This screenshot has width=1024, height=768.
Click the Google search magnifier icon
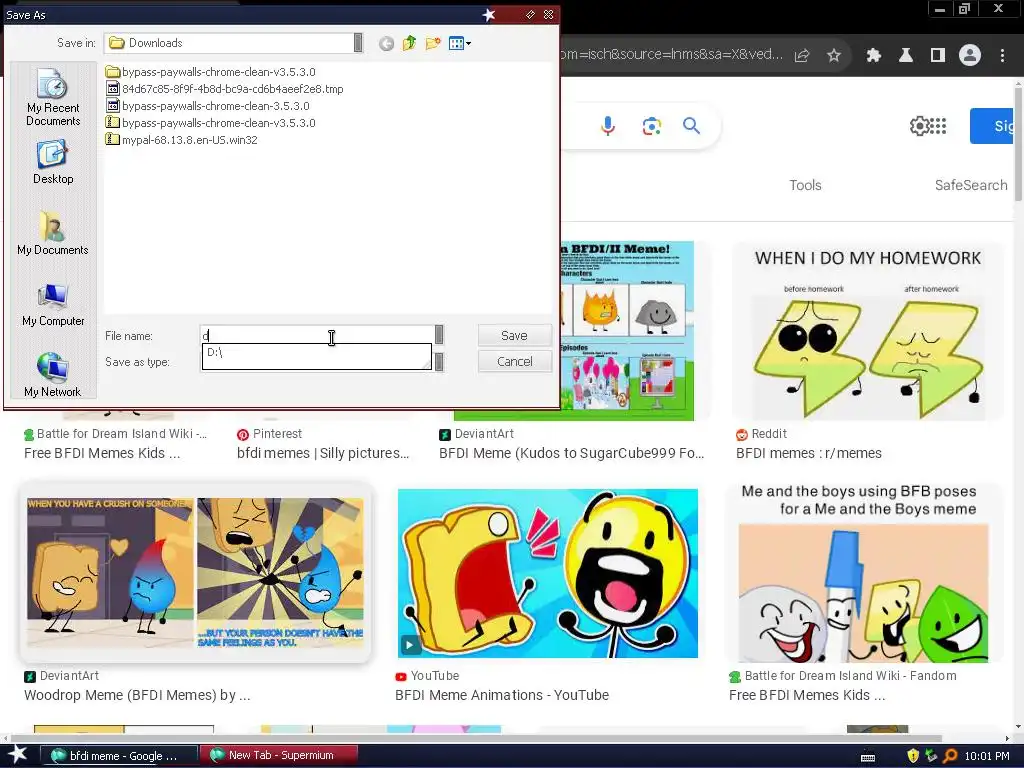coord(692,125)
